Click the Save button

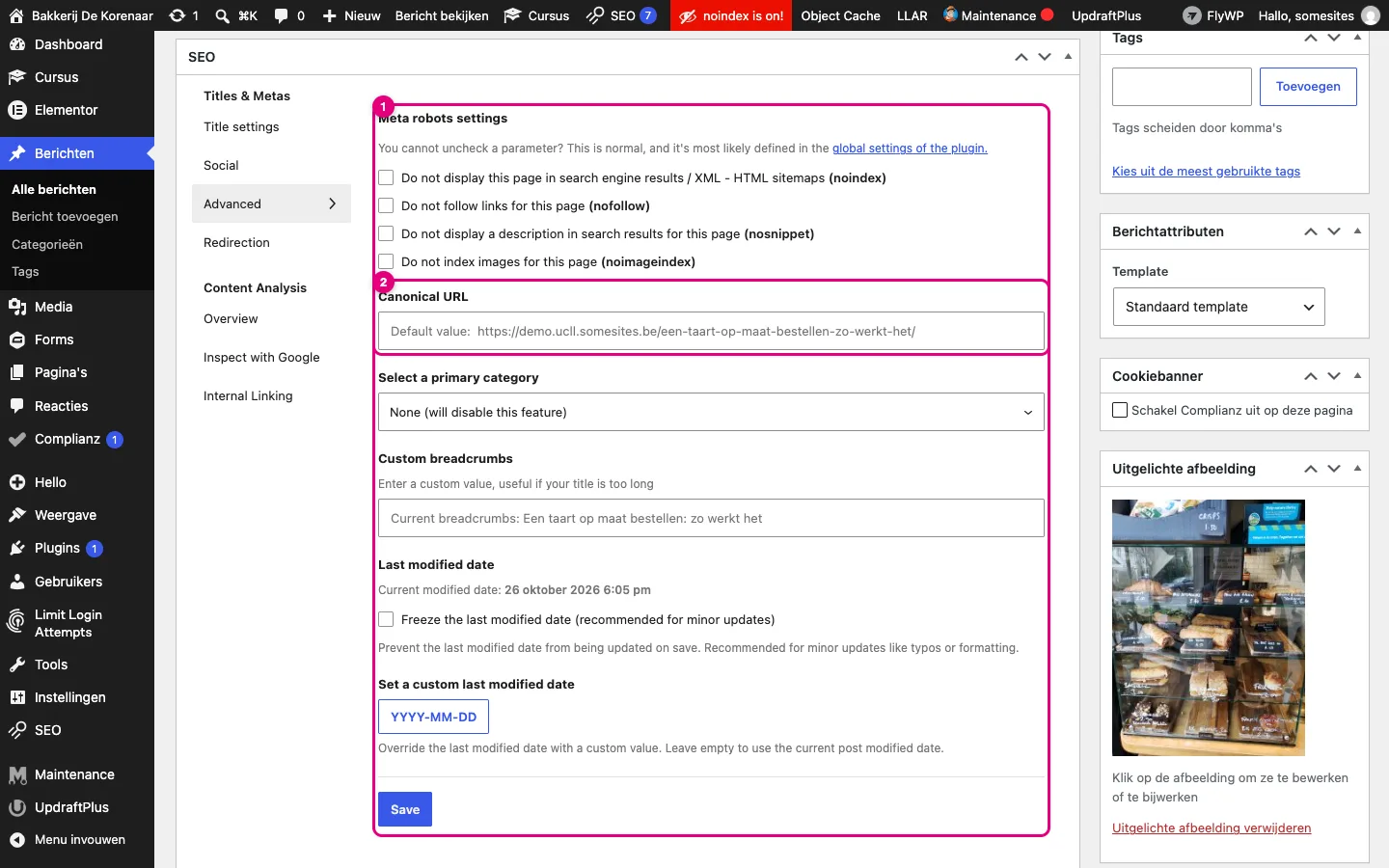(405, 809)
